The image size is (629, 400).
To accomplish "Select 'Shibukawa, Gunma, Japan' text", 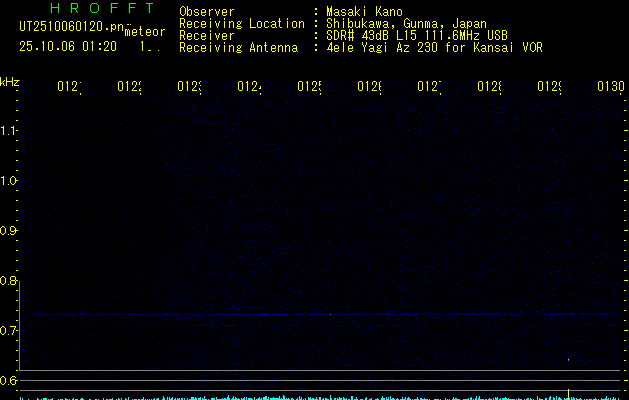I will pyautogui.click(x=406, y=24).
